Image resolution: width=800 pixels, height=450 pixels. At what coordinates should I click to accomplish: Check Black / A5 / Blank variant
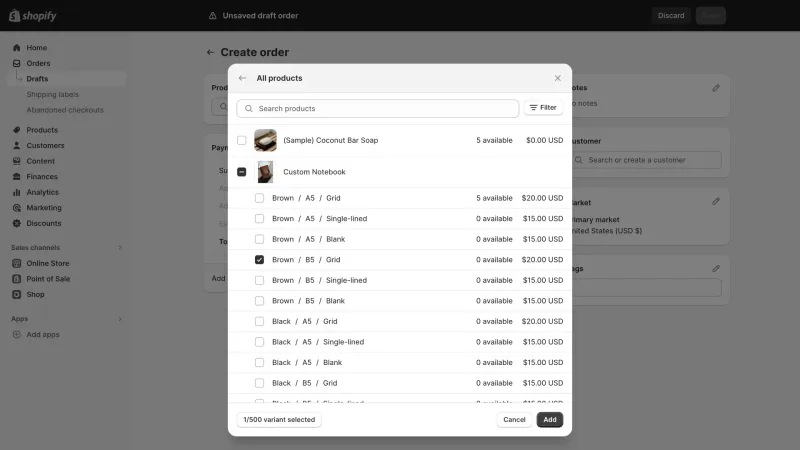point(260,363)
